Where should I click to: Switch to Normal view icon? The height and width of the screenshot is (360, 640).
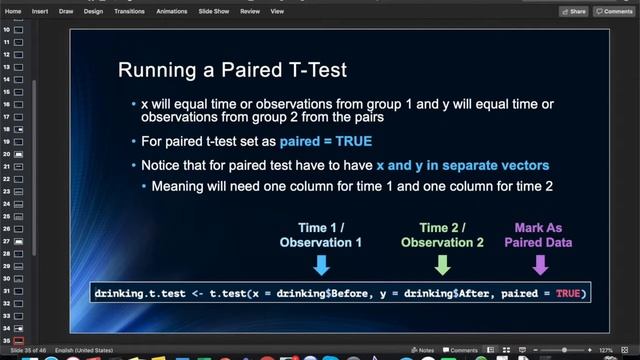pos(491,350)
